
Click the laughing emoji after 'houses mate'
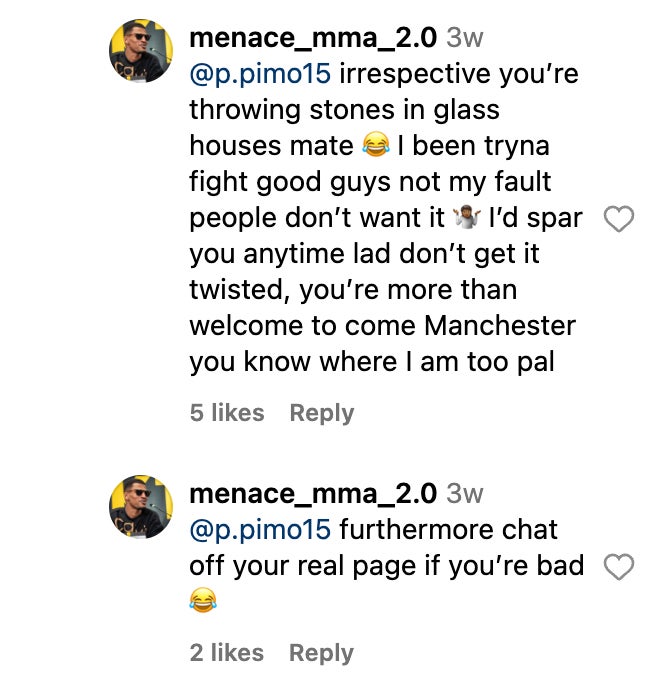click(375, 146)
